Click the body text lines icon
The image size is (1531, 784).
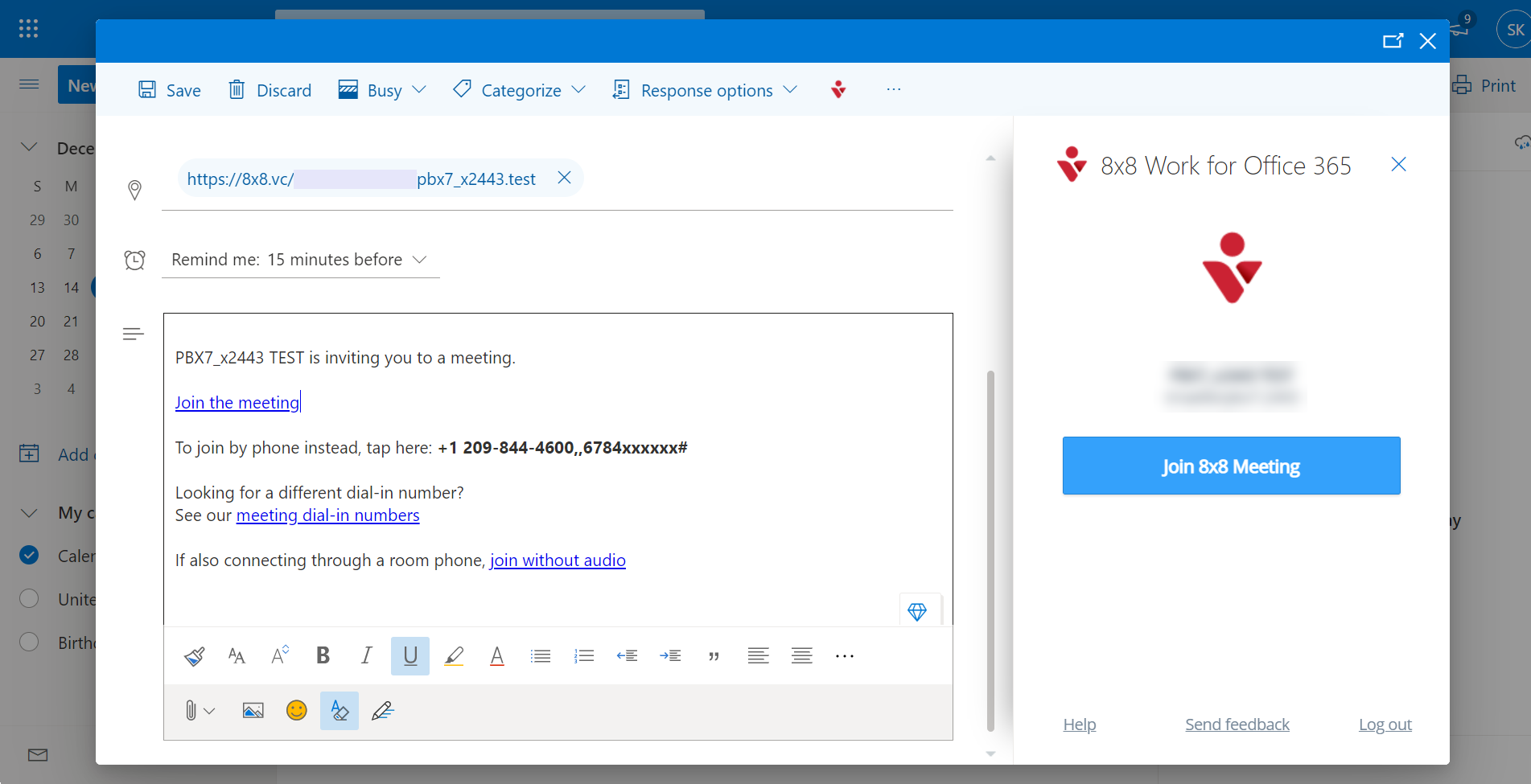tap(134, 334)
